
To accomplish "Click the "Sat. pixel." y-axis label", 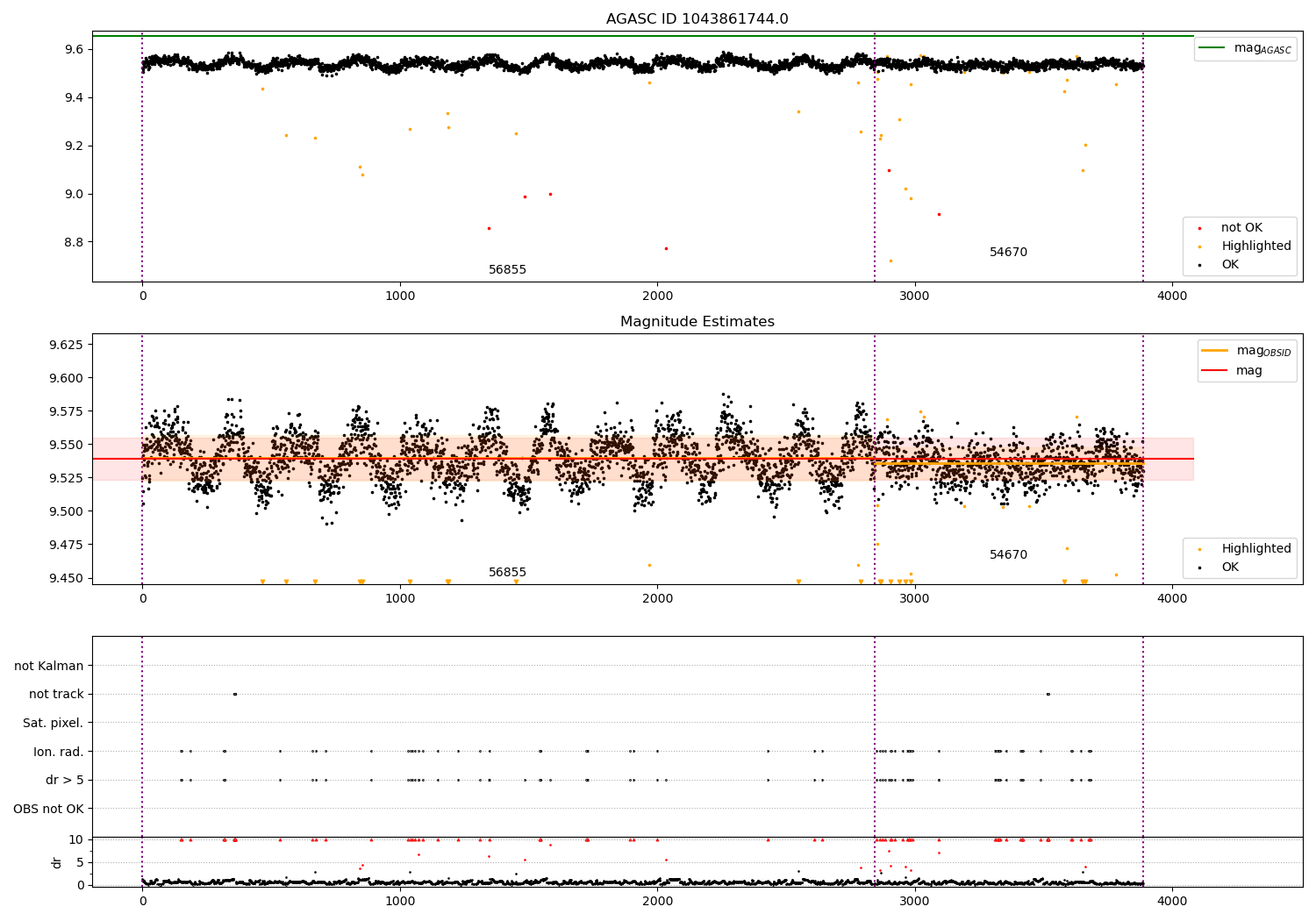I will (54, 724).
